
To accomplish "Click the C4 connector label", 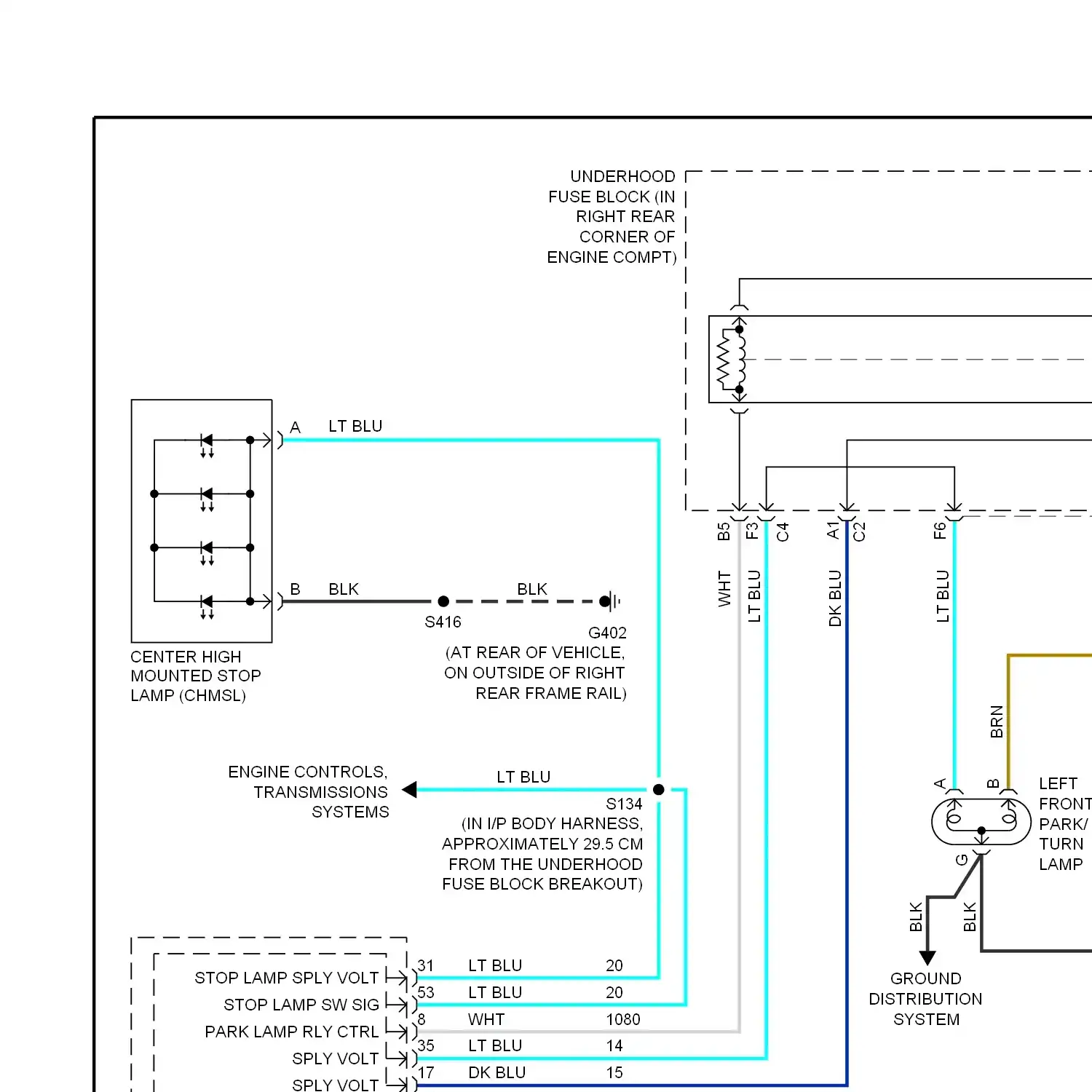I will point(783,532).
